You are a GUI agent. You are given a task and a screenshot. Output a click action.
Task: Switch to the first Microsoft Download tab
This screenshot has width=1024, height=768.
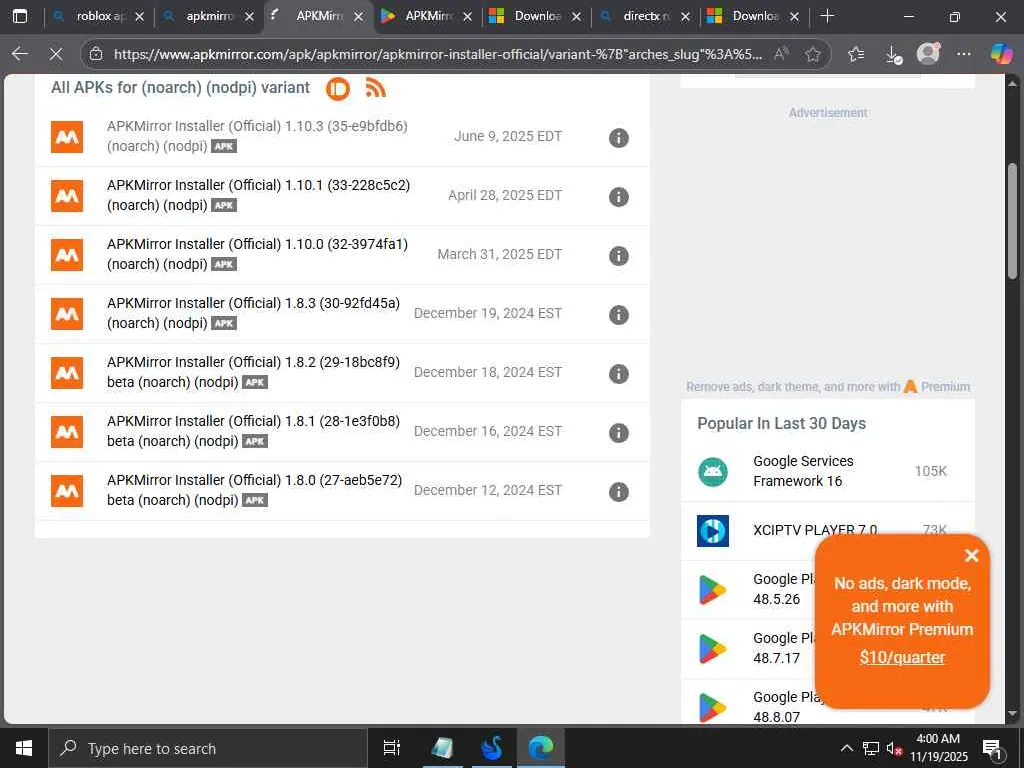pos(536,16)
